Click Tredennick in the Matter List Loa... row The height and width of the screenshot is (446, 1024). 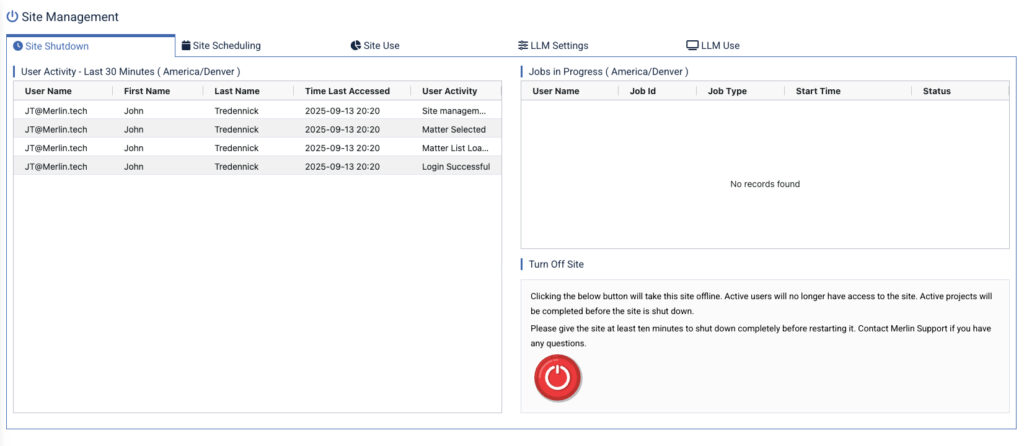pyautogui.click(x=236, y=148)
